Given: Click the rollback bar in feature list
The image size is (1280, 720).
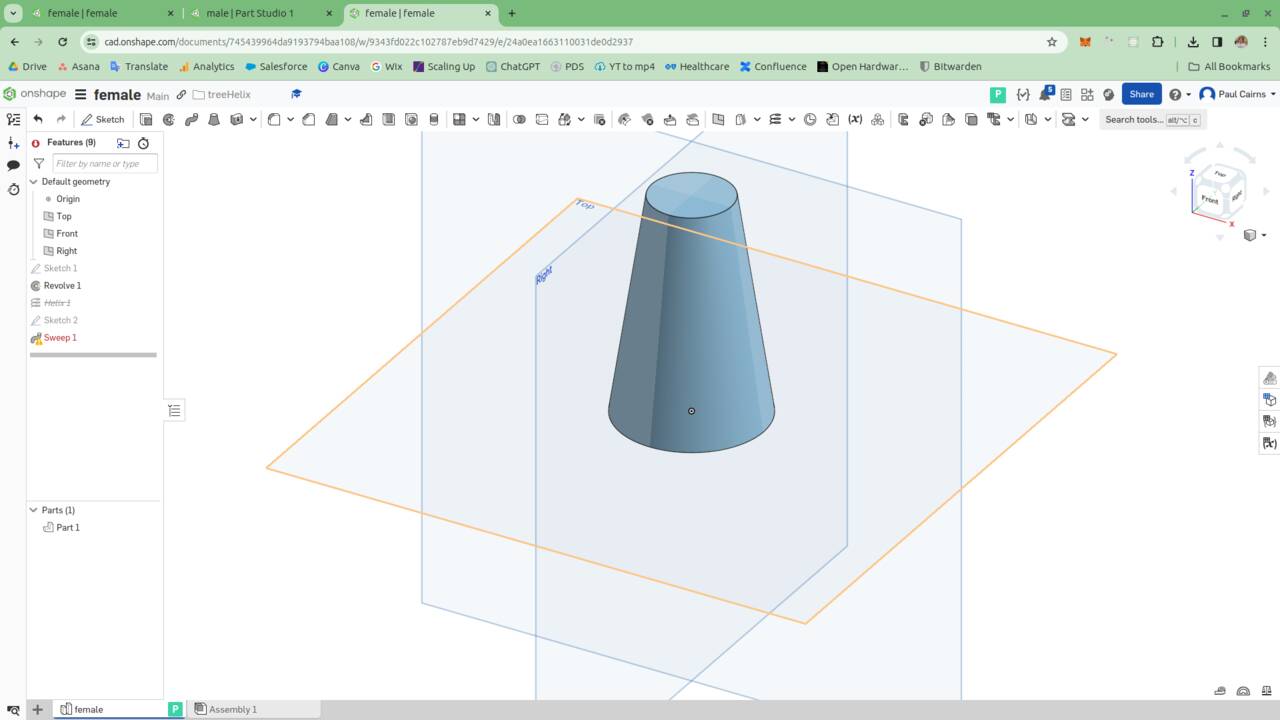Looking at the screenshot, I should [x=93, y=355].
